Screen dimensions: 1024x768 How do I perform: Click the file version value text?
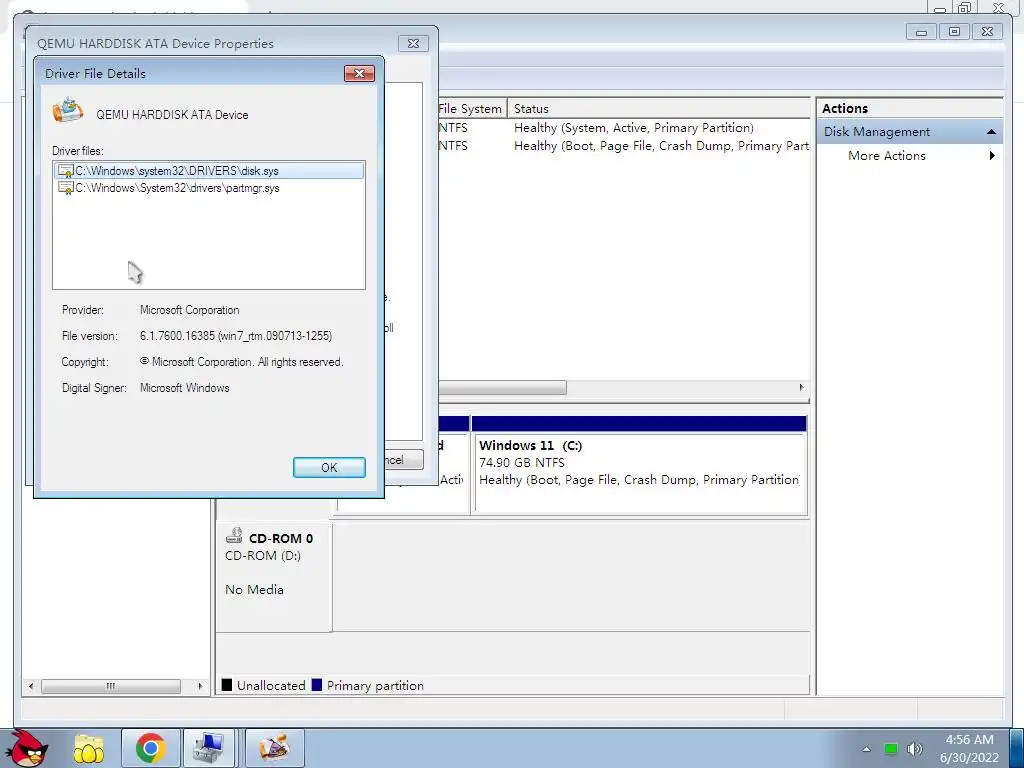tap(236, 336)
